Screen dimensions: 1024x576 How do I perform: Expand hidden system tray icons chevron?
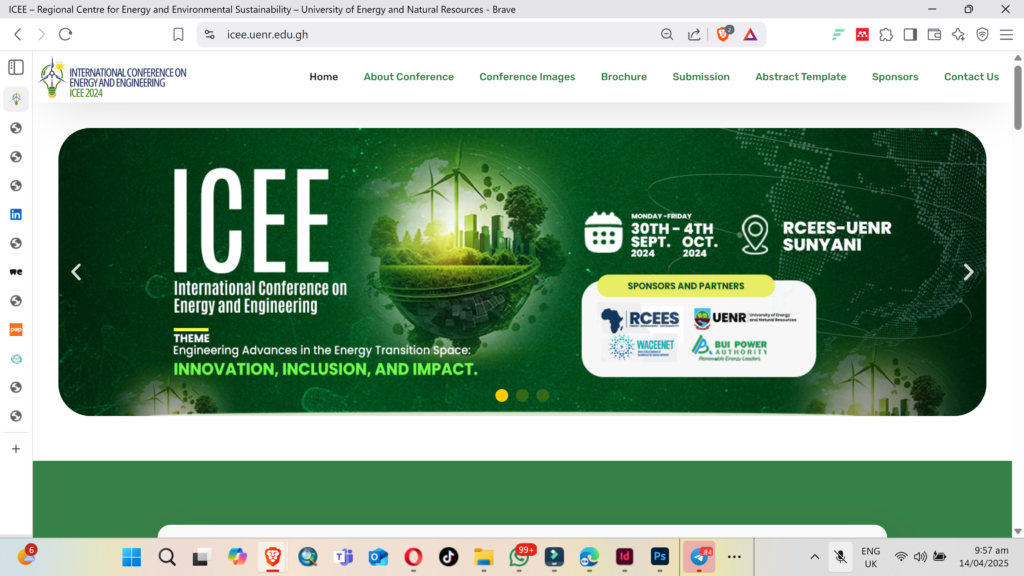(814, 556)
